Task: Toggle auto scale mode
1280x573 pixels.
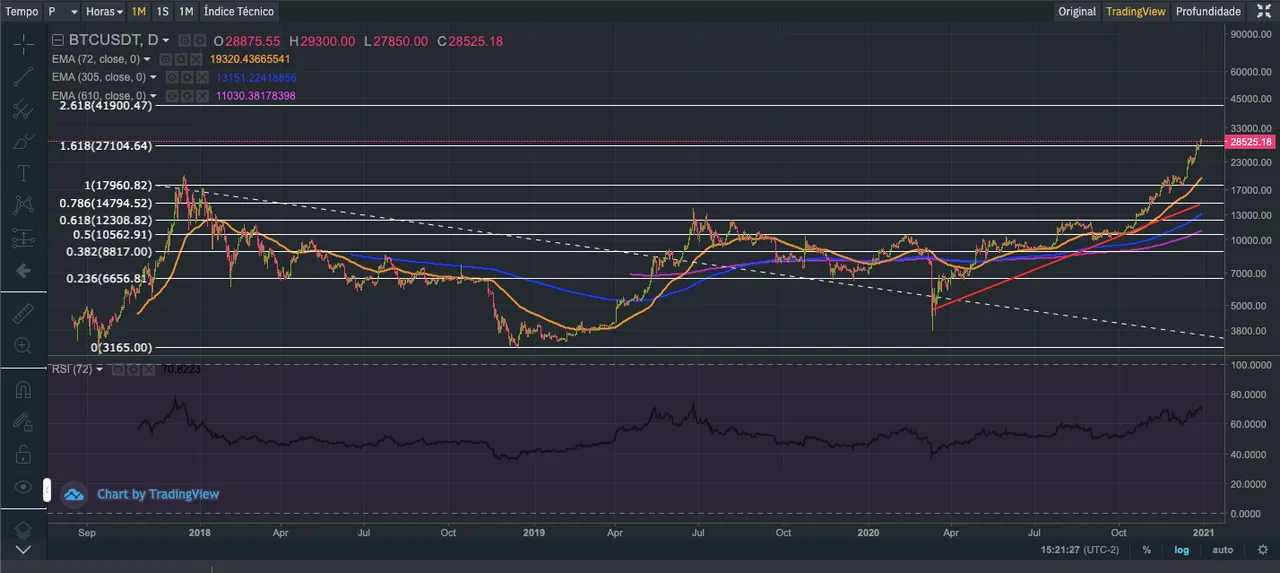Action: [1222, 550]
